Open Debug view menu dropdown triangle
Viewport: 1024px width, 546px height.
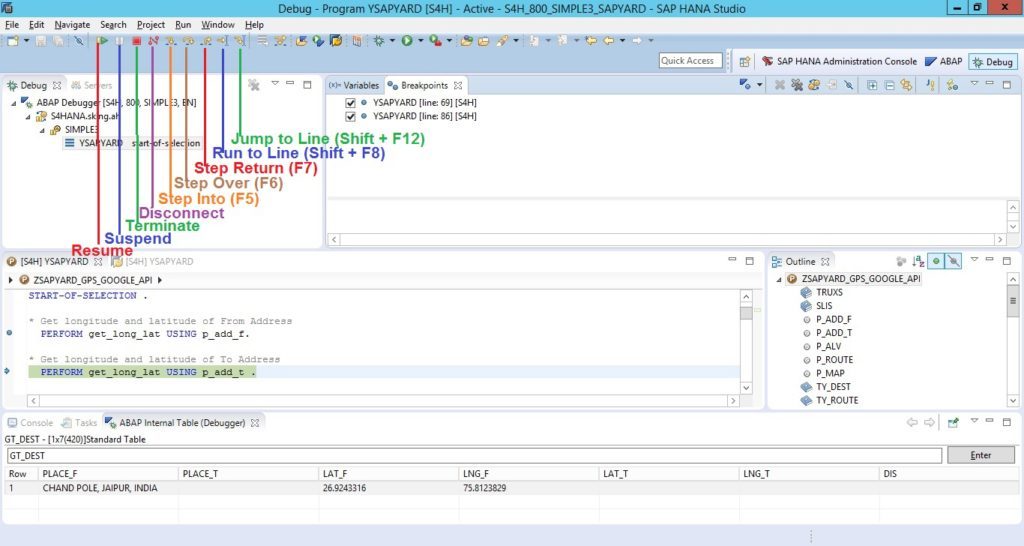275,84
